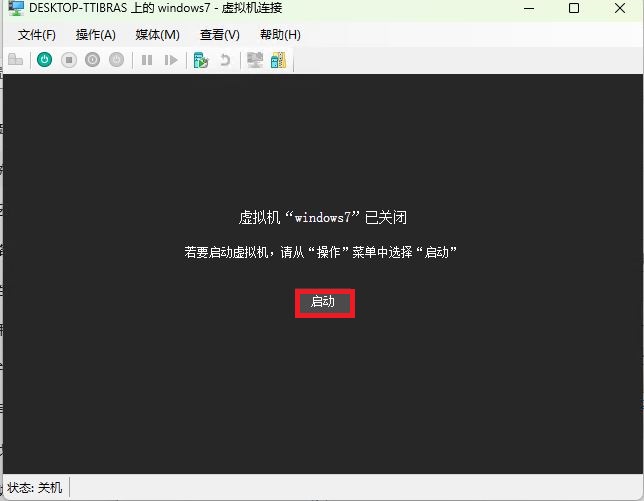Screen dimensions: 644x501
Task: Open the 操作(A) menu
Action: point(96,35)
